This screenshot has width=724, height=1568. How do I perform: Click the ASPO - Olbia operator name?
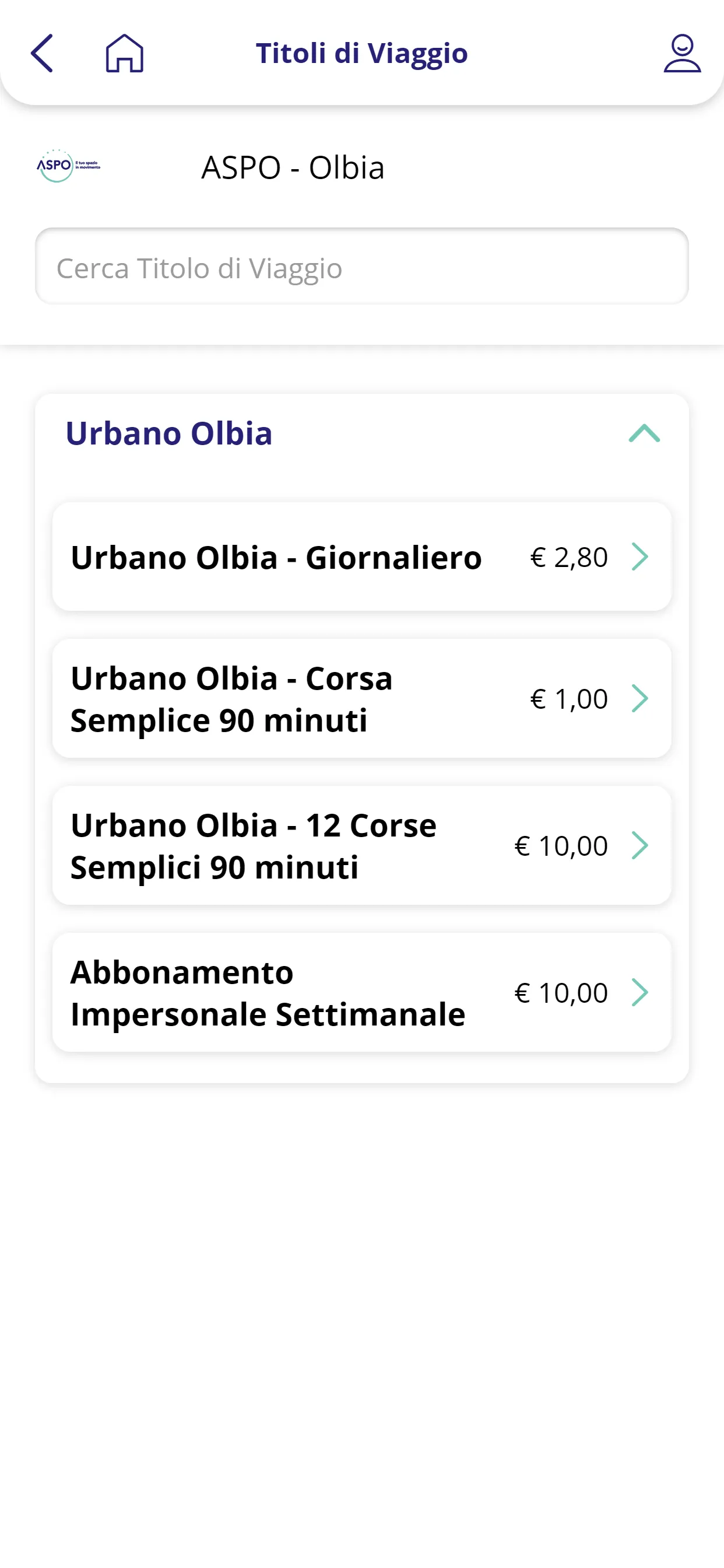coord(293,167)
